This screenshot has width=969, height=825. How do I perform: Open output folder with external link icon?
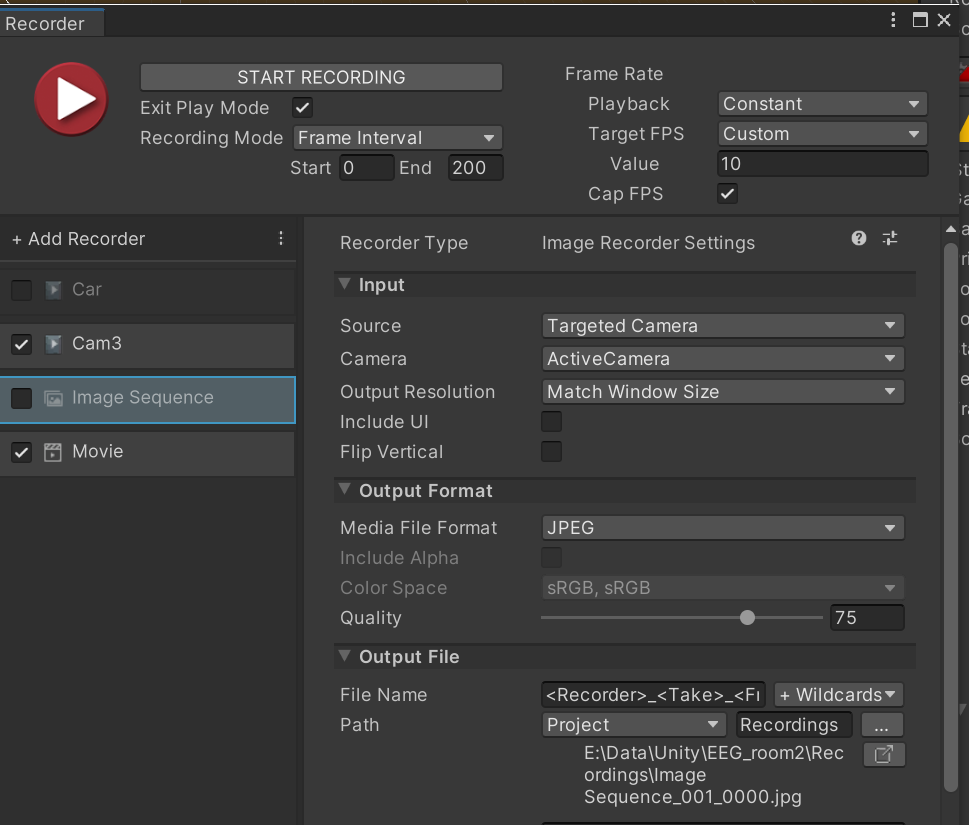coord(884,754)
